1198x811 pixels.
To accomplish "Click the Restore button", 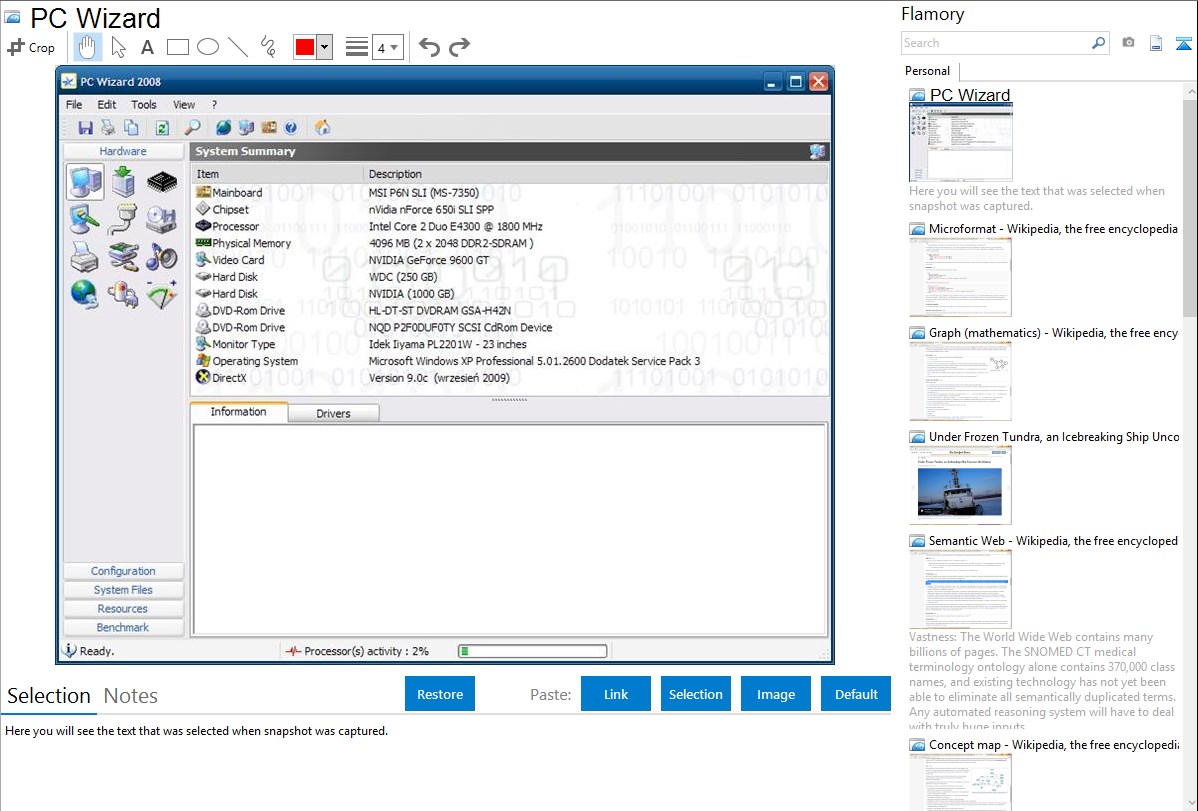I will (440, 694).
